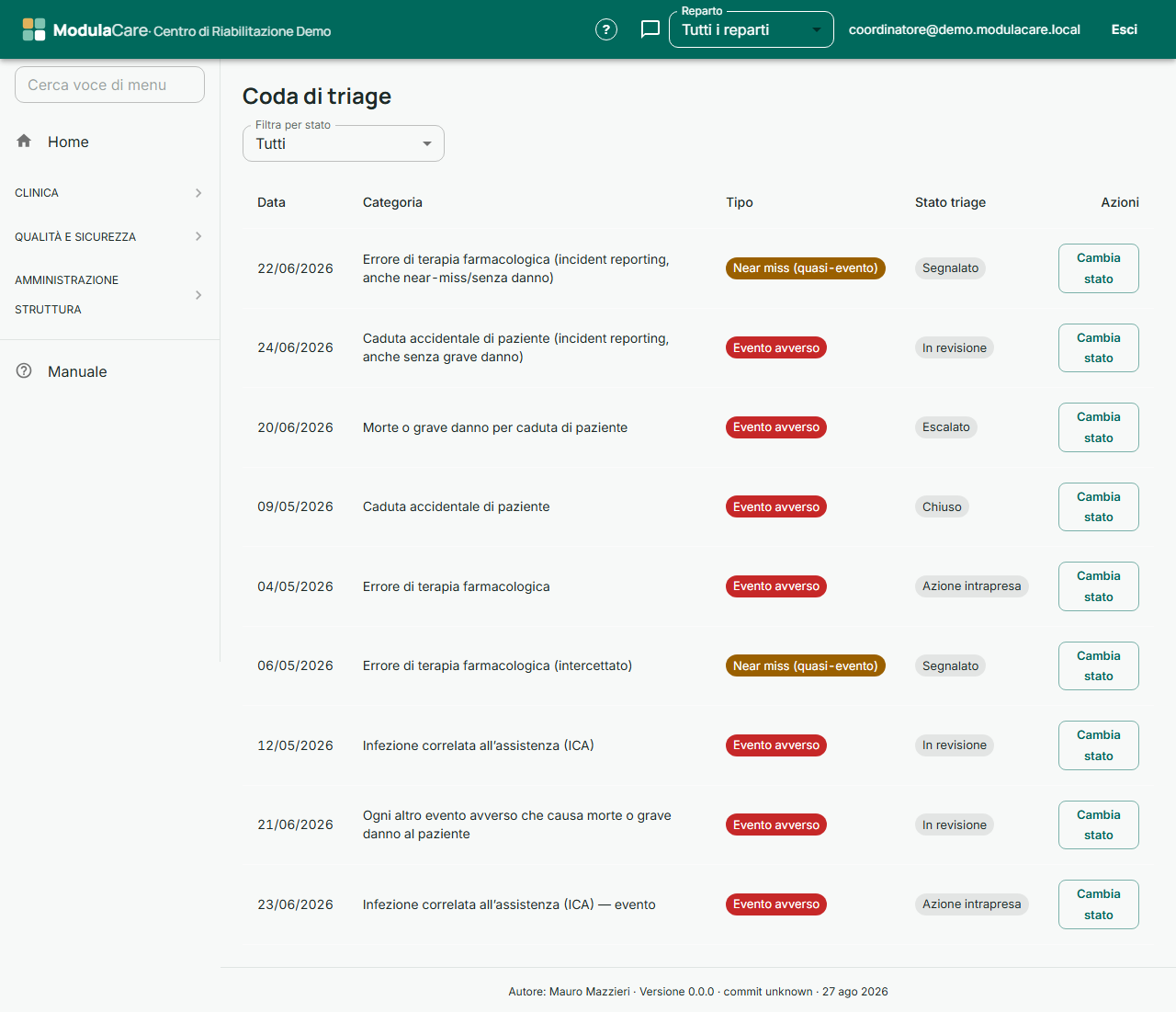Click Esci to log out

click(1125, 29)
